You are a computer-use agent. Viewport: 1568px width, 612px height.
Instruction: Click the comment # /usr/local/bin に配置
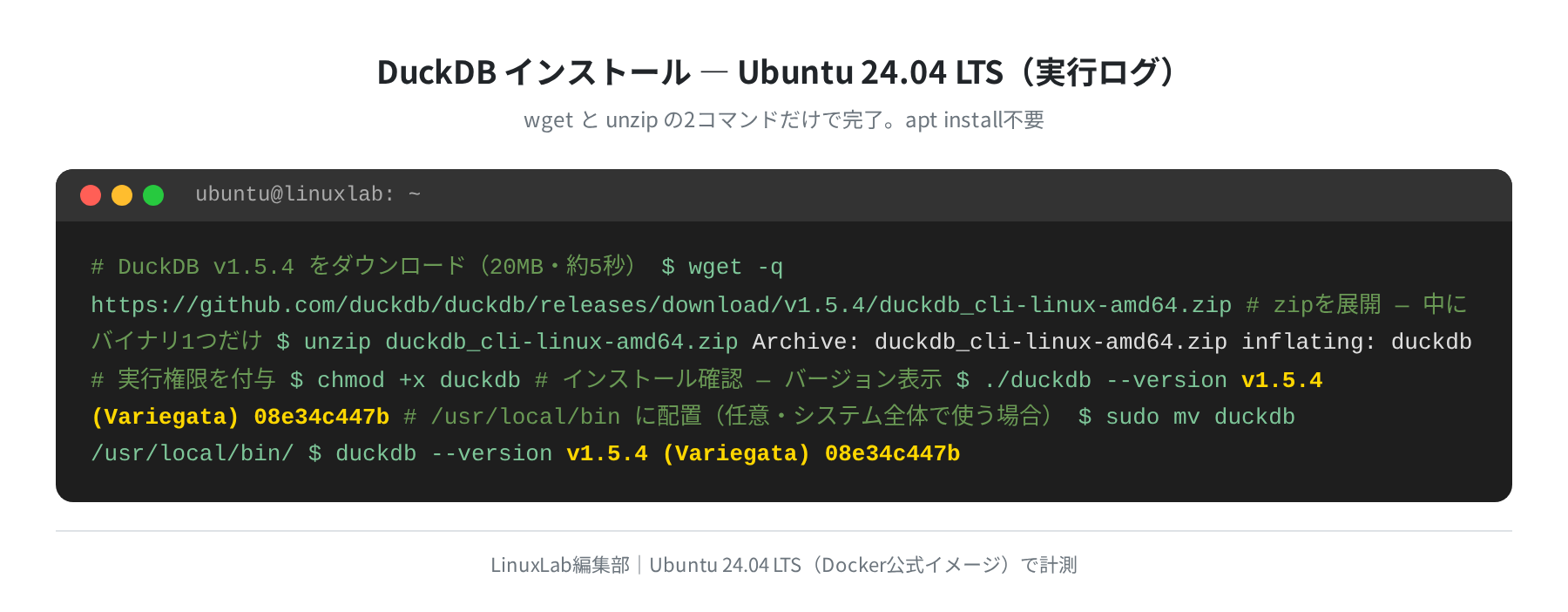731,416
